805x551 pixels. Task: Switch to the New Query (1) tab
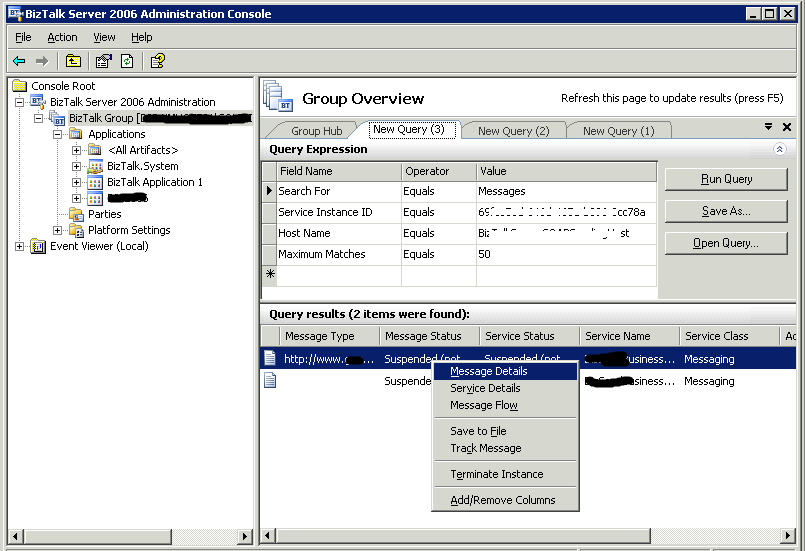tap(619, 131)
